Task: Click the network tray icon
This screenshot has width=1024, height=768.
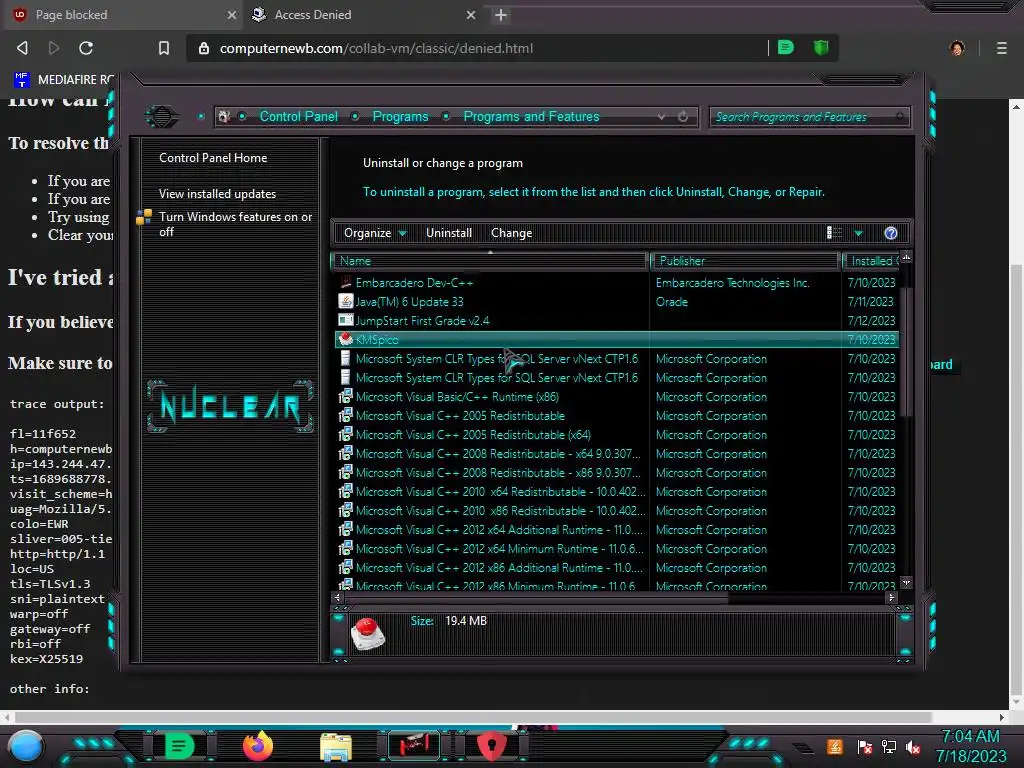Action: pos(889,747)
